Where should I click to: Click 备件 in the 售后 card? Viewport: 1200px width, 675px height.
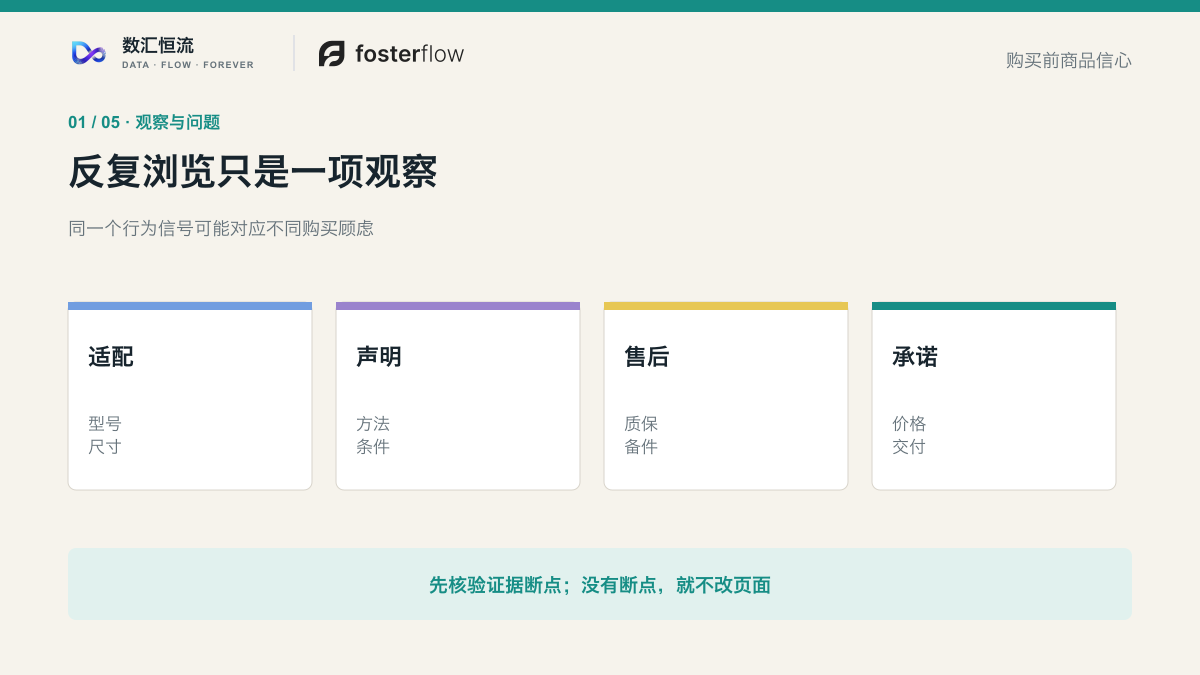(641, 447)
